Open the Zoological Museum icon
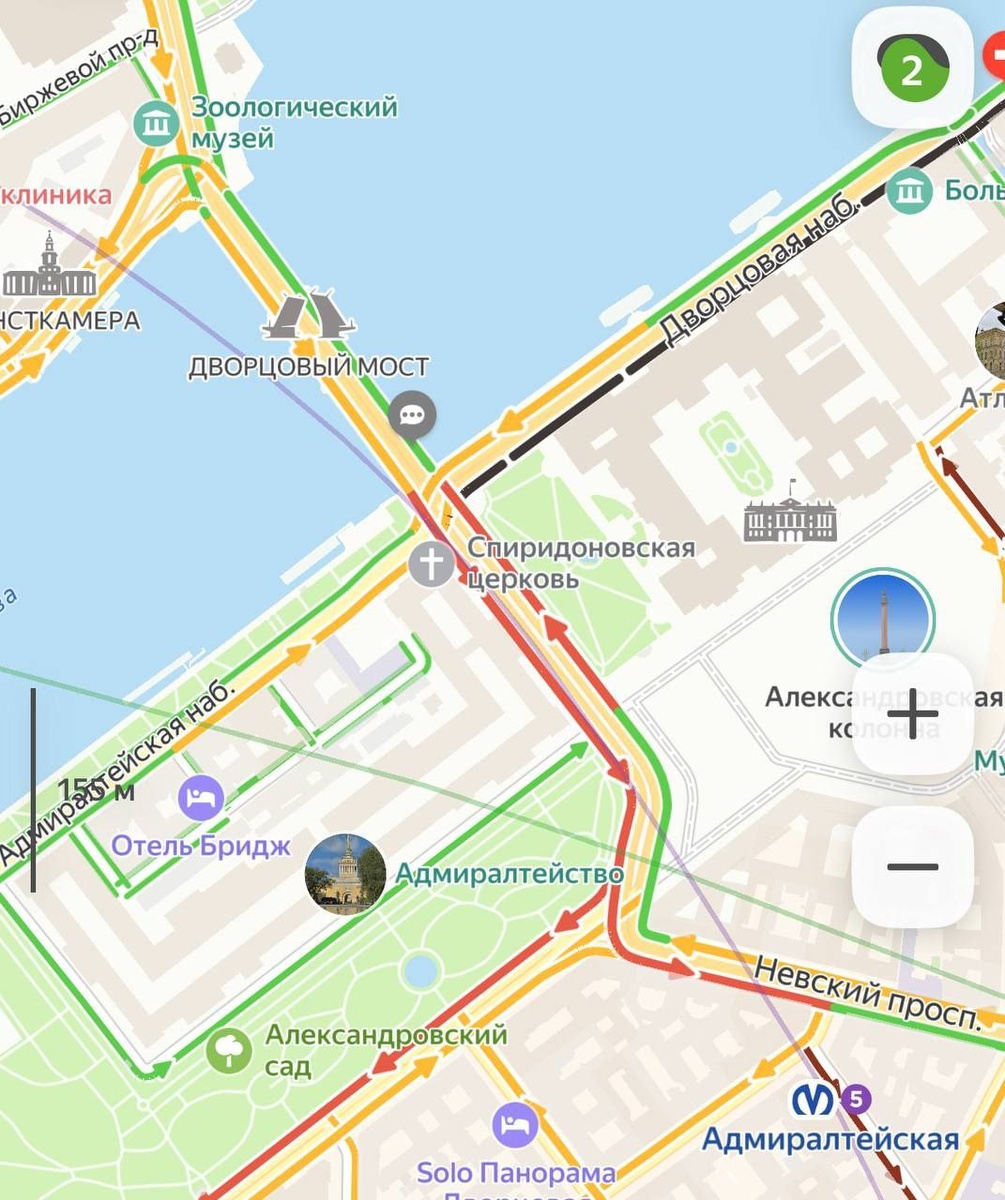This screenshot has width=1005, height=1200. (x=157, y=123)
